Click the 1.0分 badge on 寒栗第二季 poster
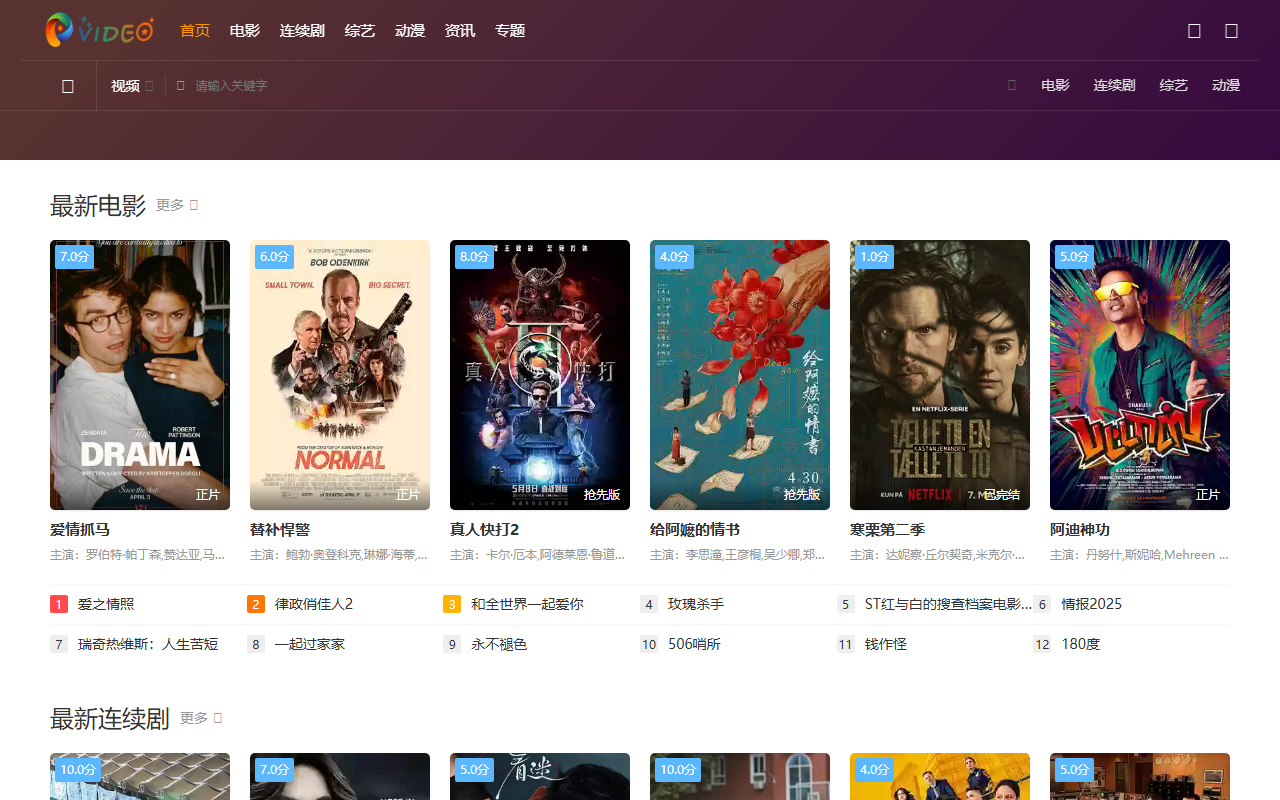Image resolution: width=1280 pixels, height=800 pixels. tap(874, 257)
